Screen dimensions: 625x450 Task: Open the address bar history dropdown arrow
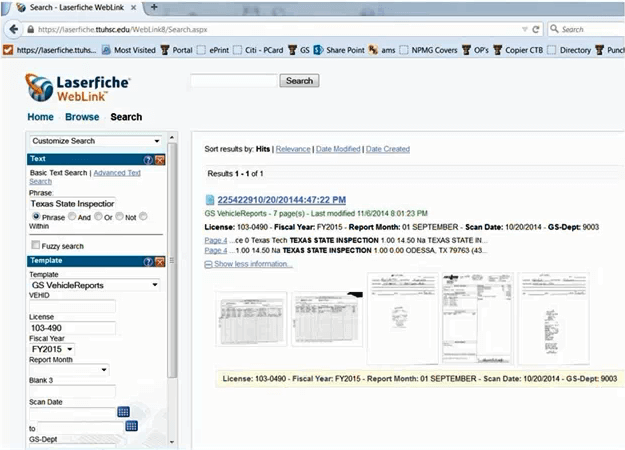point(525,29)
